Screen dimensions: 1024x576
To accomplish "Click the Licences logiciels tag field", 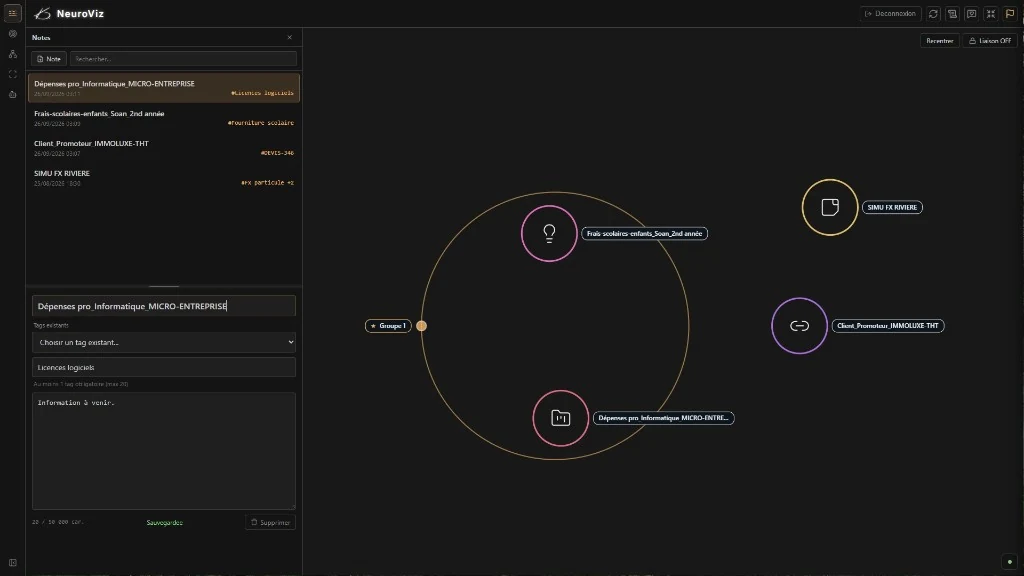I will 164,367.
